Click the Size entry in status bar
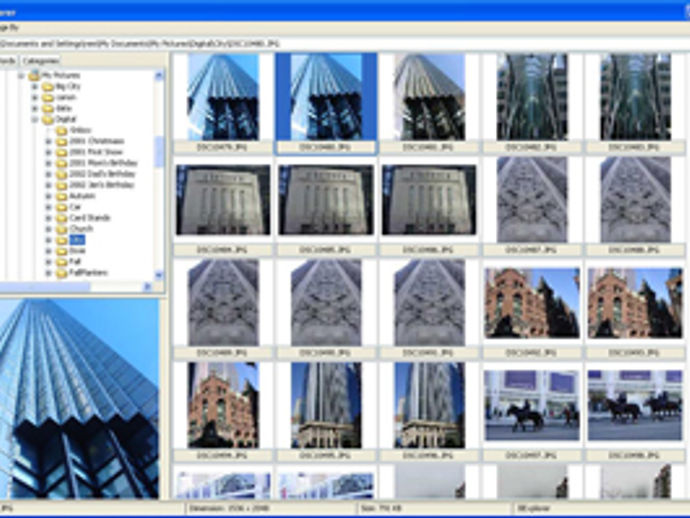Image resolution: width=690 pixels, height=518 pixels. coord(435,509)
